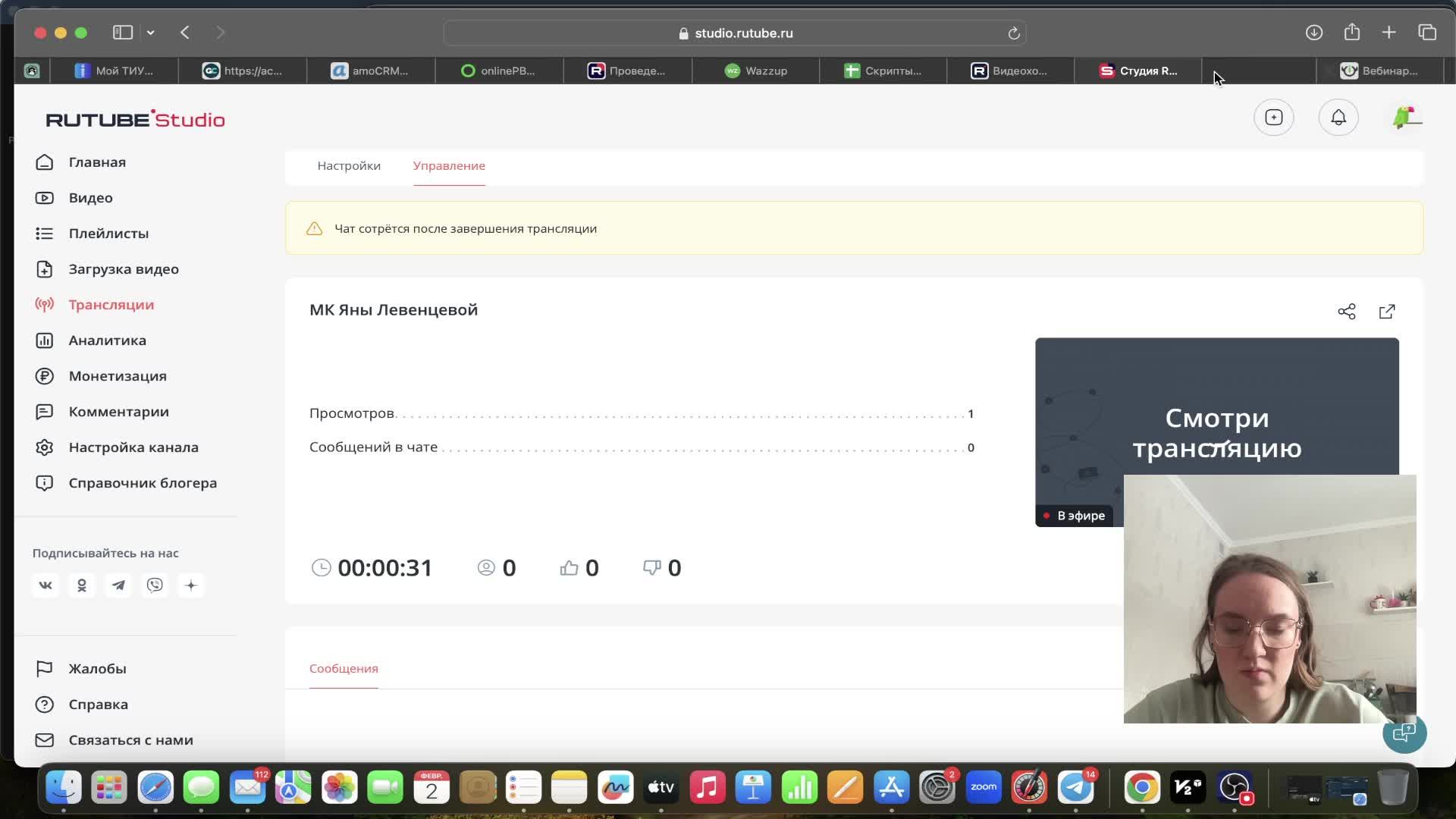The width and height of the screenshot is (1456, 819).
Task: Switch to the Настройки tab
Action: [349, 166]
